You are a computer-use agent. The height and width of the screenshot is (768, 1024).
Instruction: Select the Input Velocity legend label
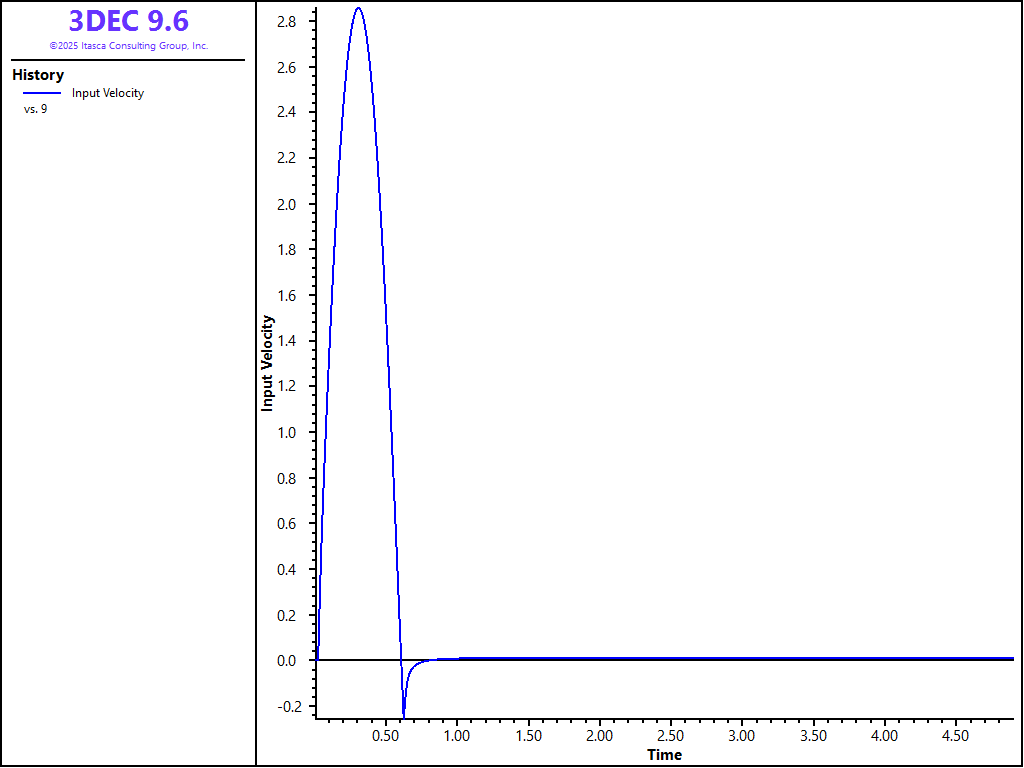tap(108, 93)
